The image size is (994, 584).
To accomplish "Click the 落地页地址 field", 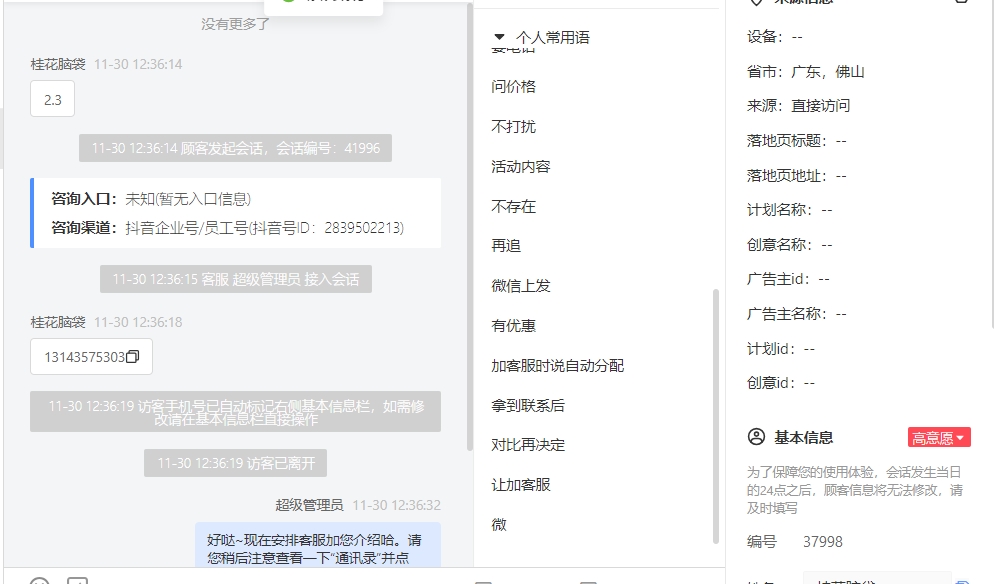I will [797, 176].
